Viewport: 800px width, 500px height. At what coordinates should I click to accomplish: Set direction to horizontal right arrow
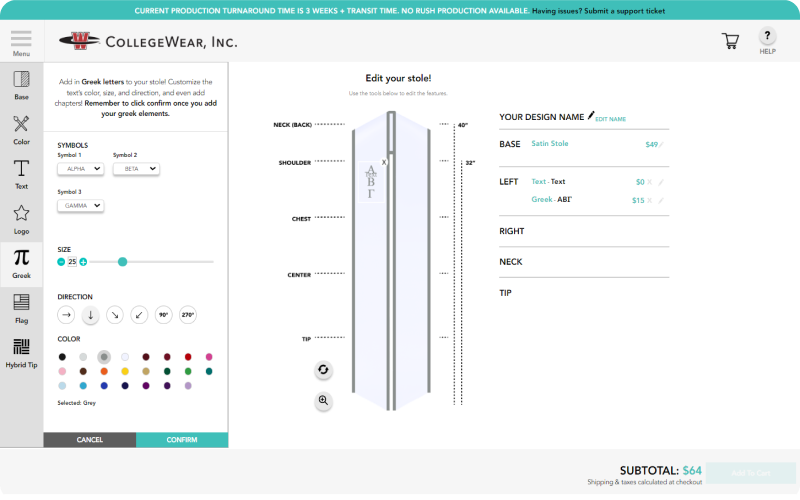tap(66, 315)
